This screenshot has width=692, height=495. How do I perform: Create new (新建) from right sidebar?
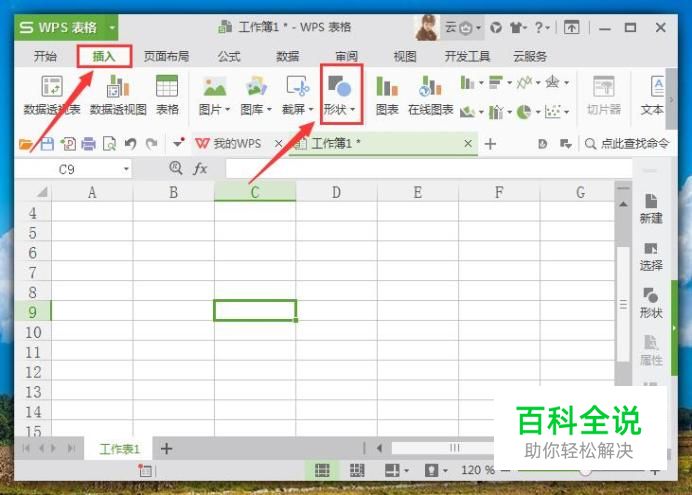coord(651,208)
